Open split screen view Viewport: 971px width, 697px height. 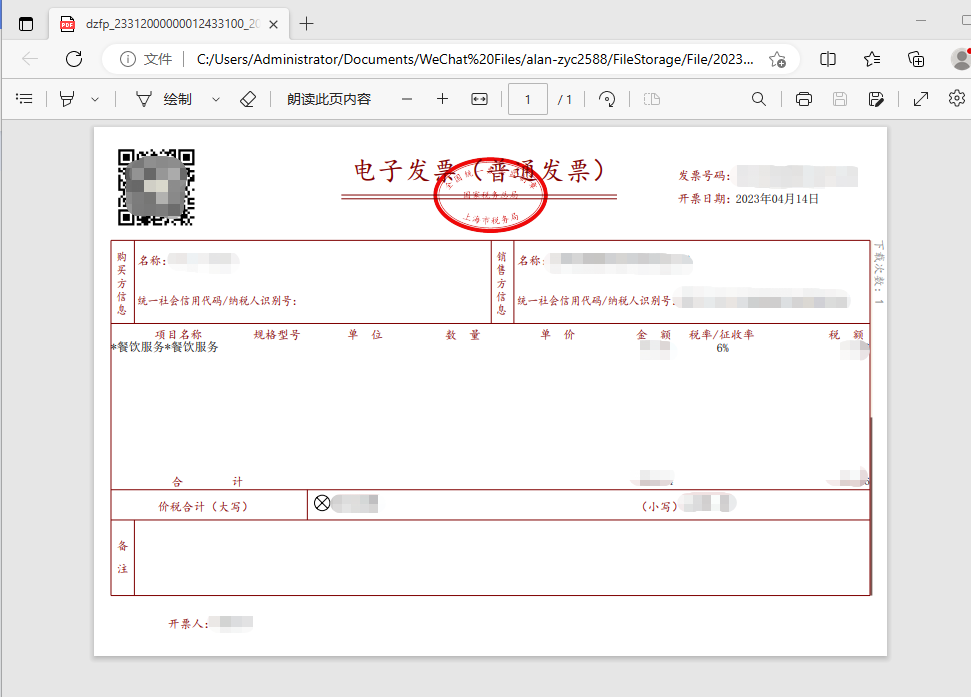tap(827, 59)
